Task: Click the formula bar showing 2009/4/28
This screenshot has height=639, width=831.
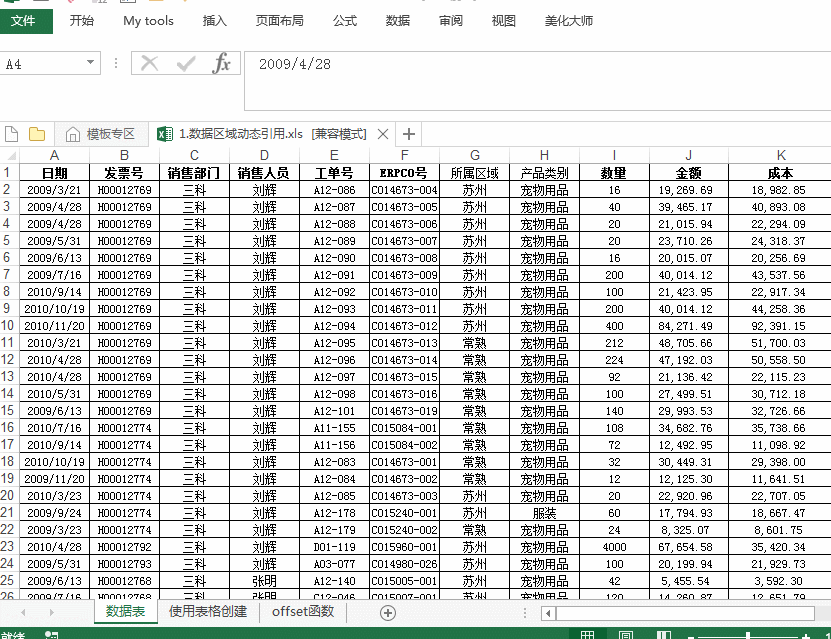Action: 537,81
